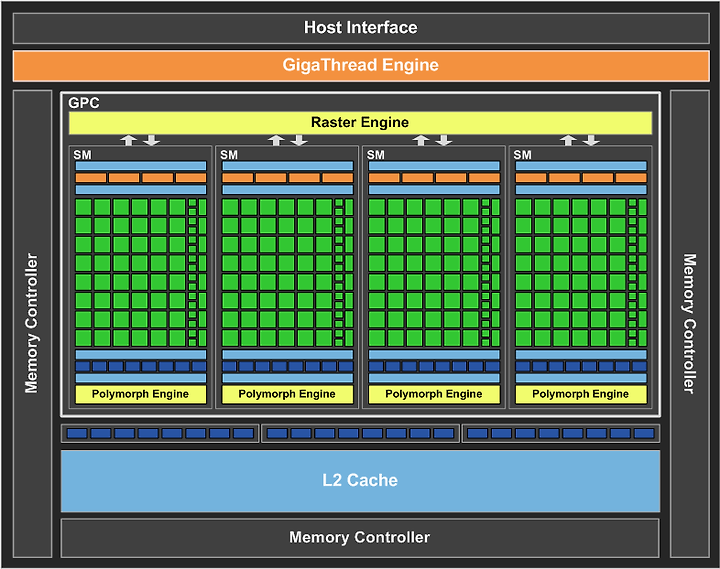
Task: Click the up arrow above the leftmost SM
Action: coord(129,140)
